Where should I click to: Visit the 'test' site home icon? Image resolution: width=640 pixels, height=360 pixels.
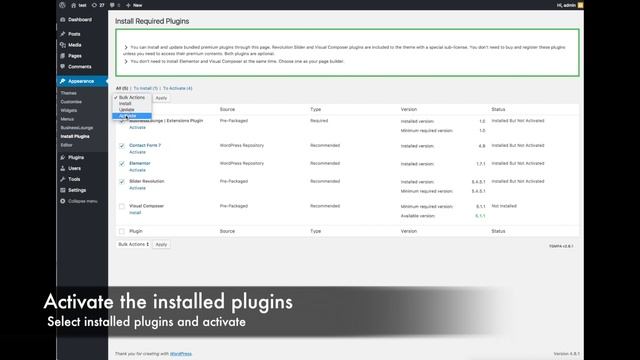(x=74, y=5)
